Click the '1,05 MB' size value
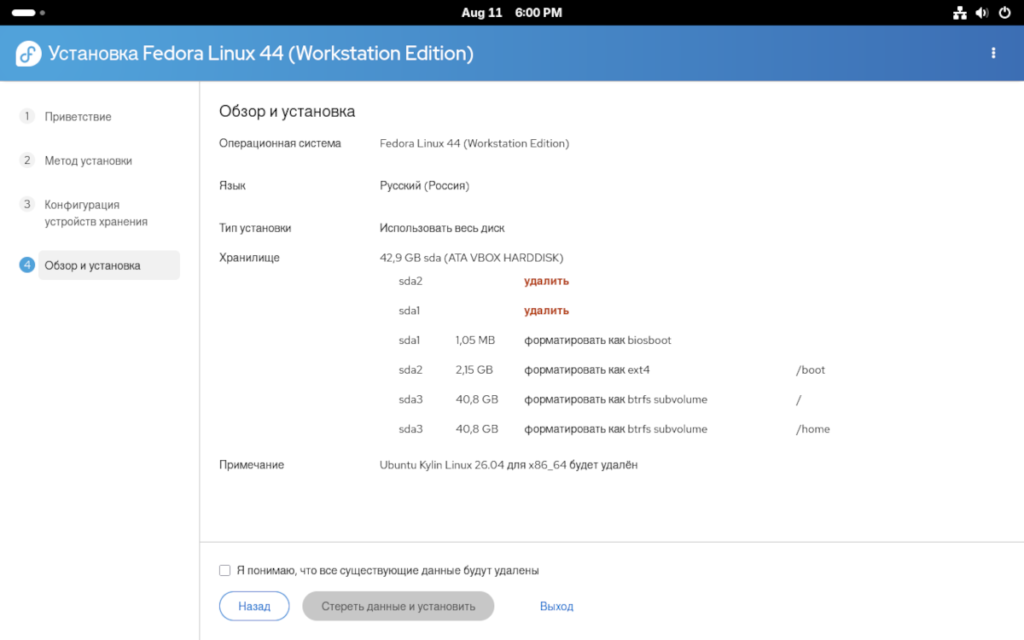Image resolution: width=1024 pixels, height=640 pixels. tap(475, 340)
